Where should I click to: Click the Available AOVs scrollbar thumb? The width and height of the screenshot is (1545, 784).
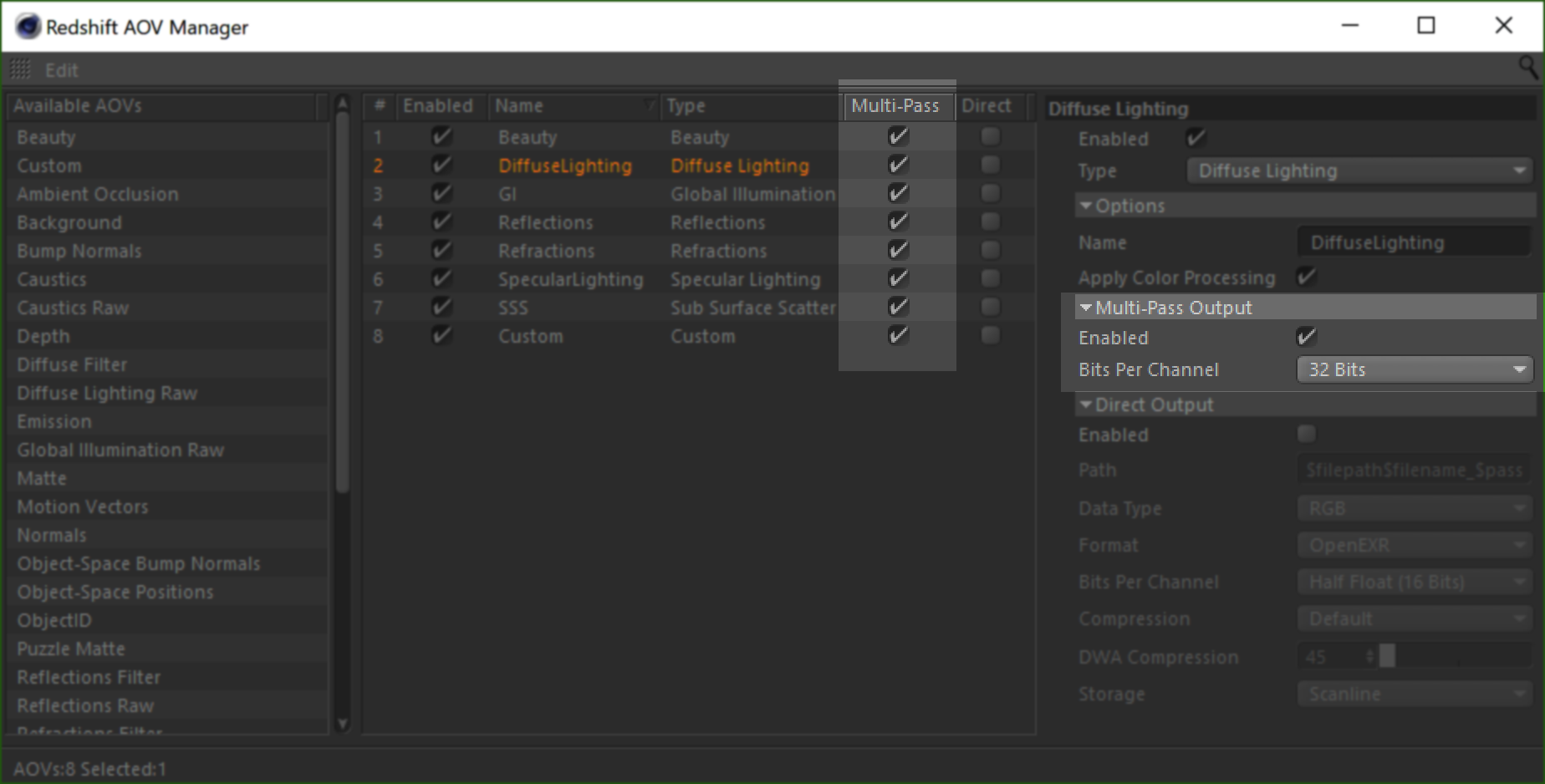342,303
